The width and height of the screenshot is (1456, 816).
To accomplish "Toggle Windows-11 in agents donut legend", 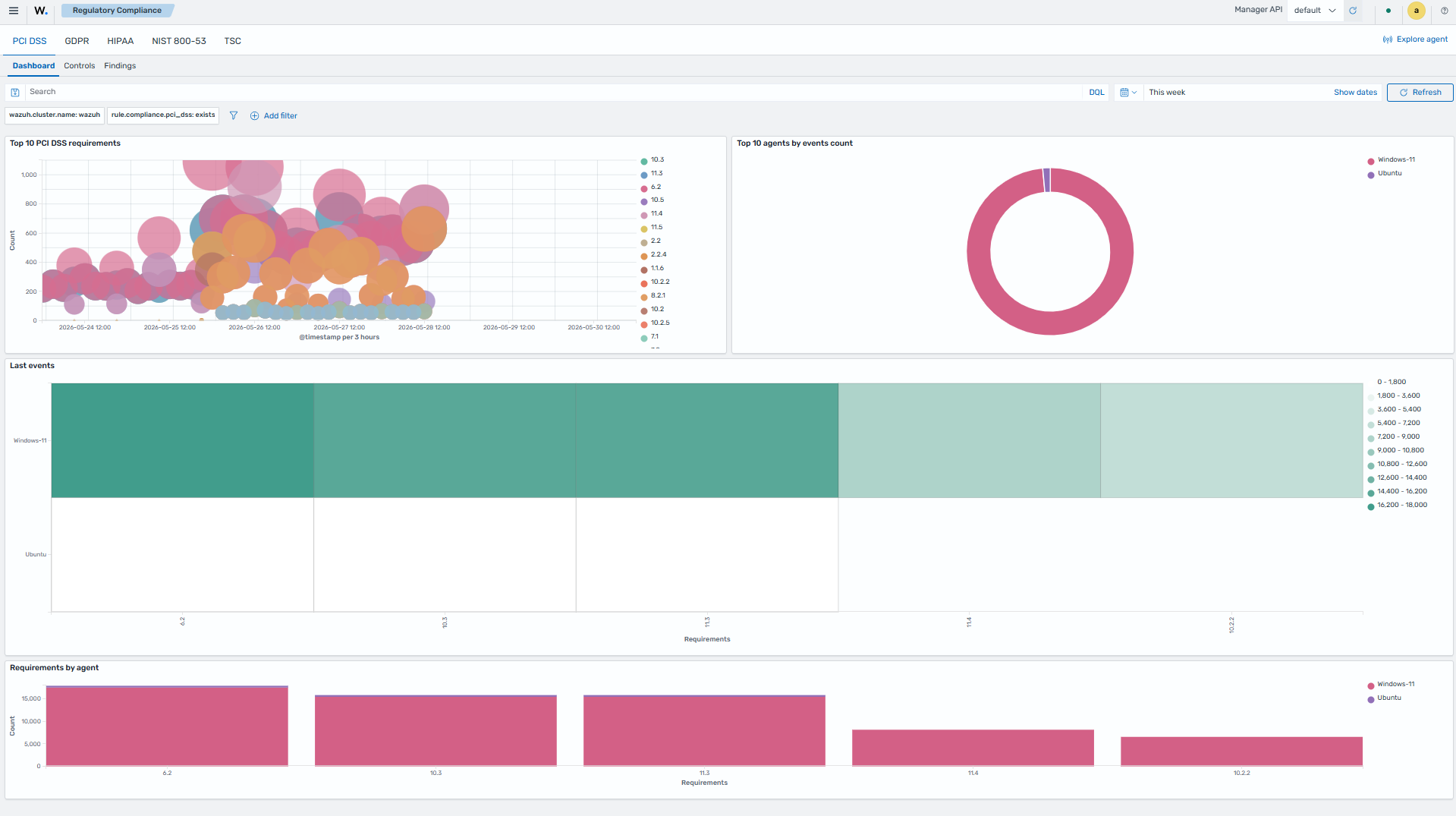I will tap(1392, 160).
